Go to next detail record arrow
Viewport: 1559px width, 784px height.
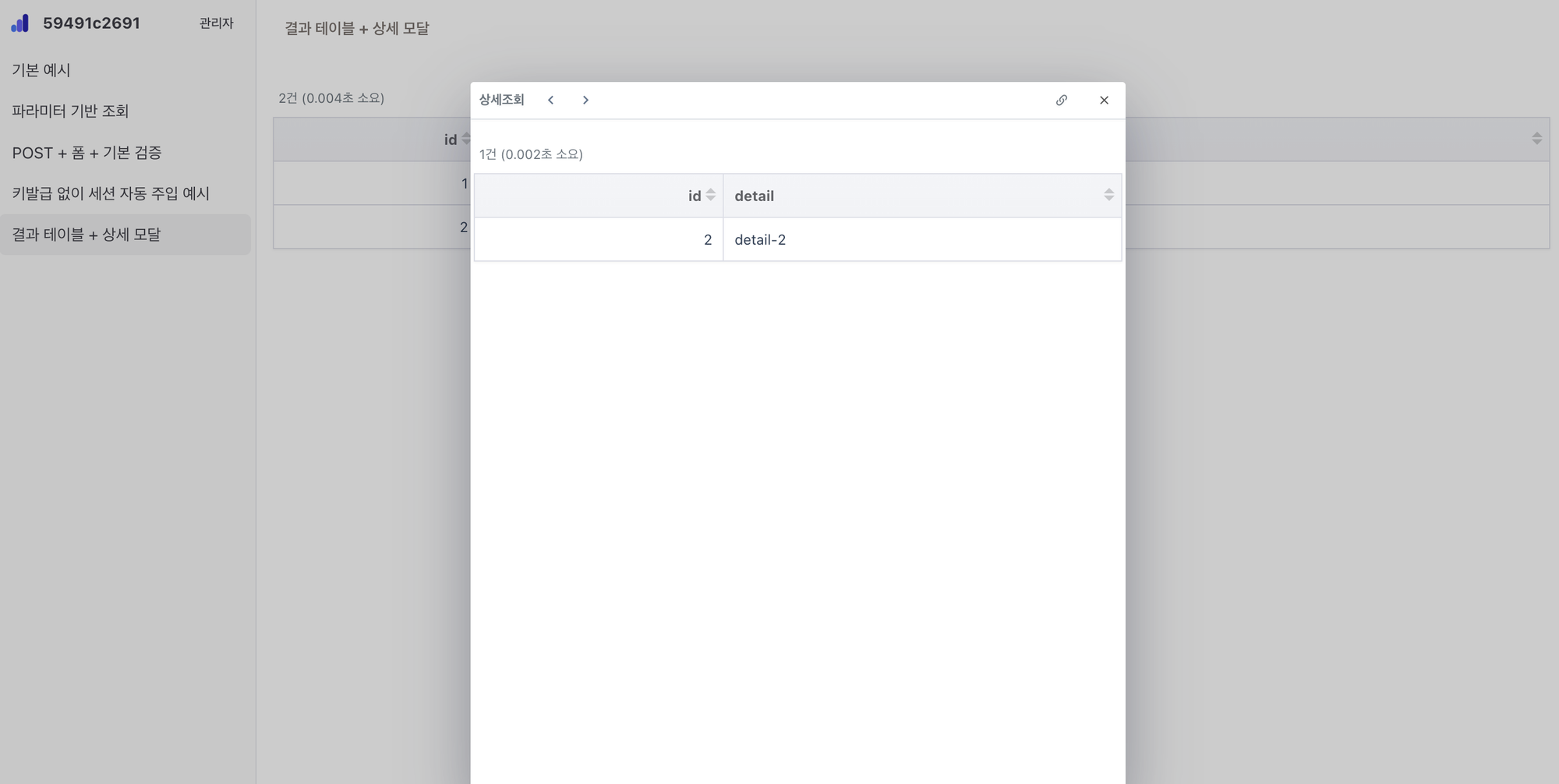tap(585, 100)
